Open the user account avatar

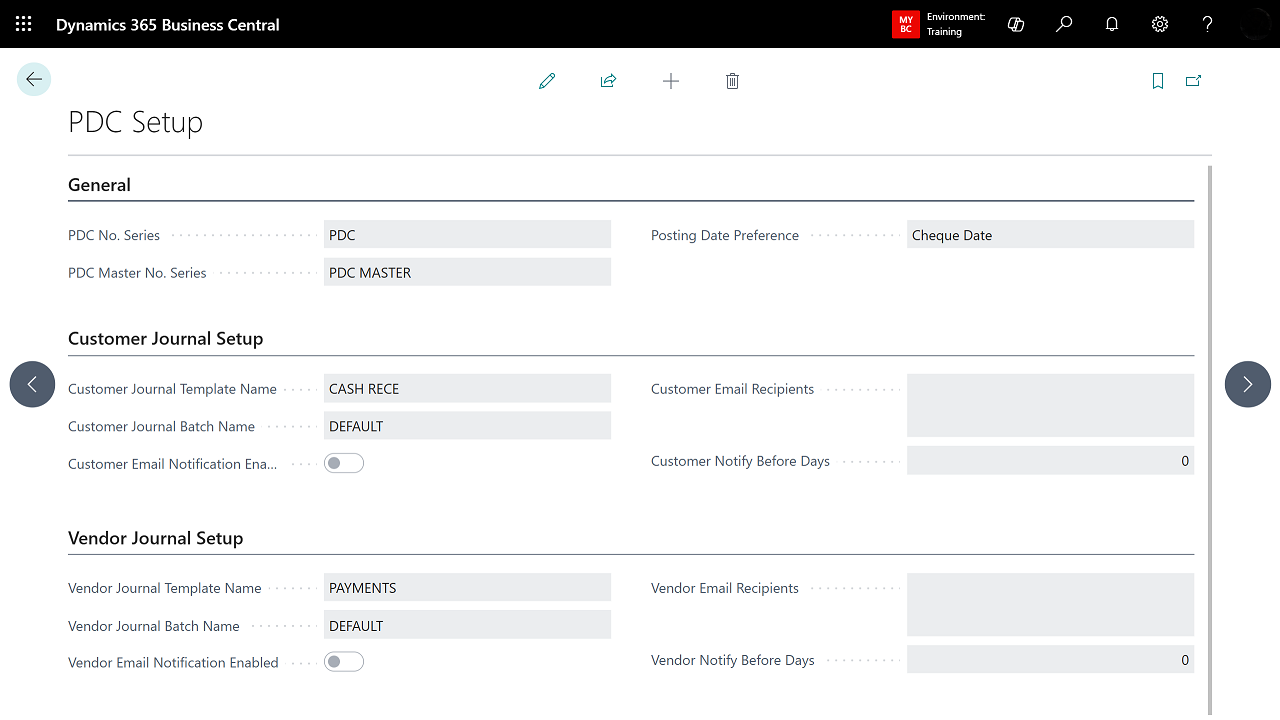point(1255,24)
